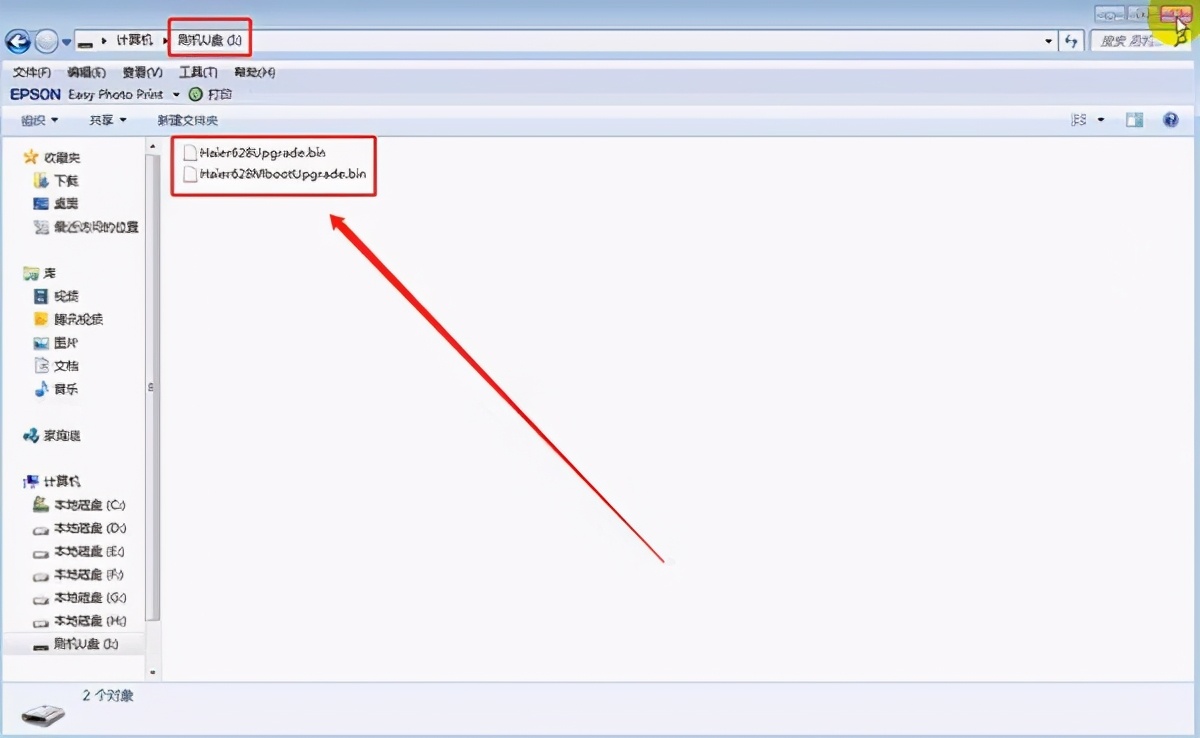Image resolution: width=1200 pixels, height=738 pixels.
Task: Expand the arrow between Computer and USB drive
Action: 165,41
